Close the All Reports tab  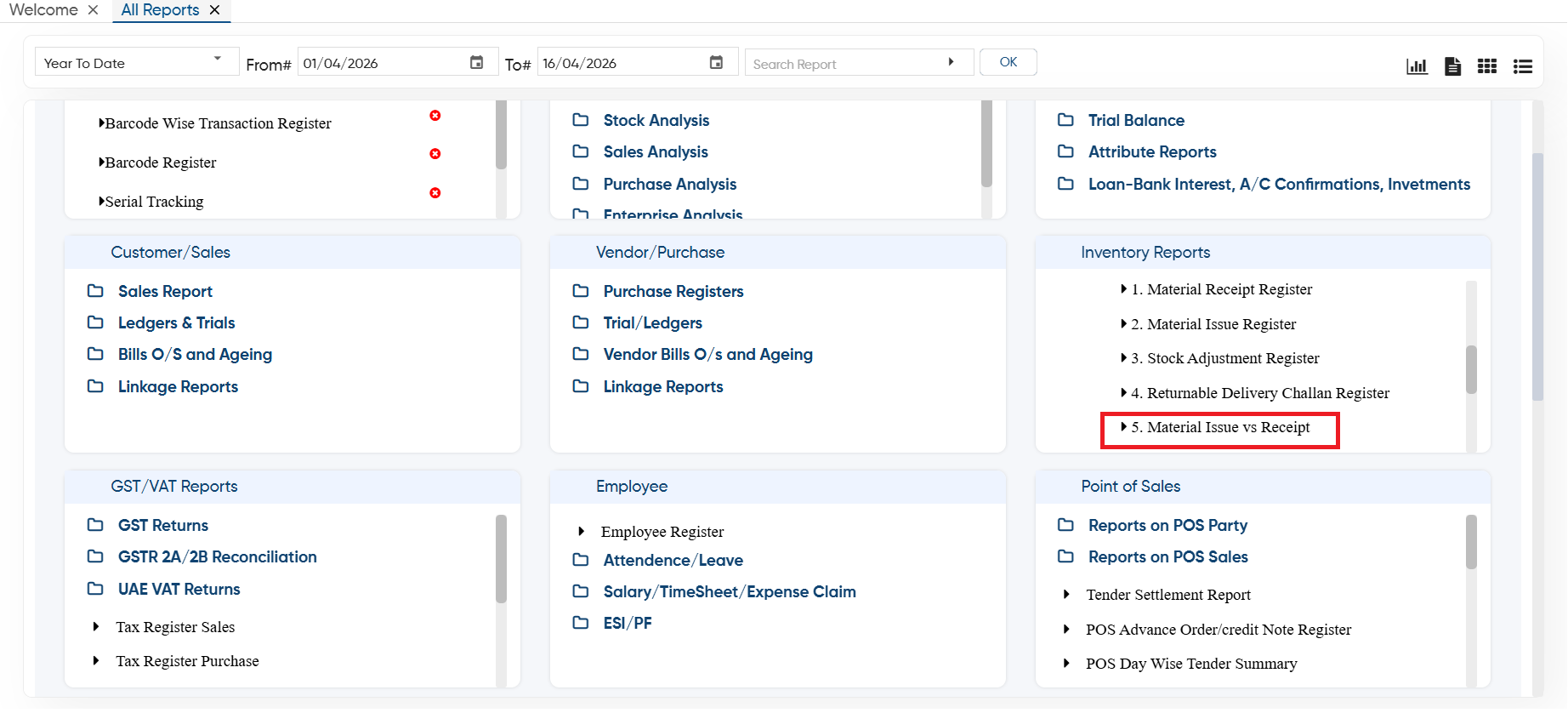(215, 10)
